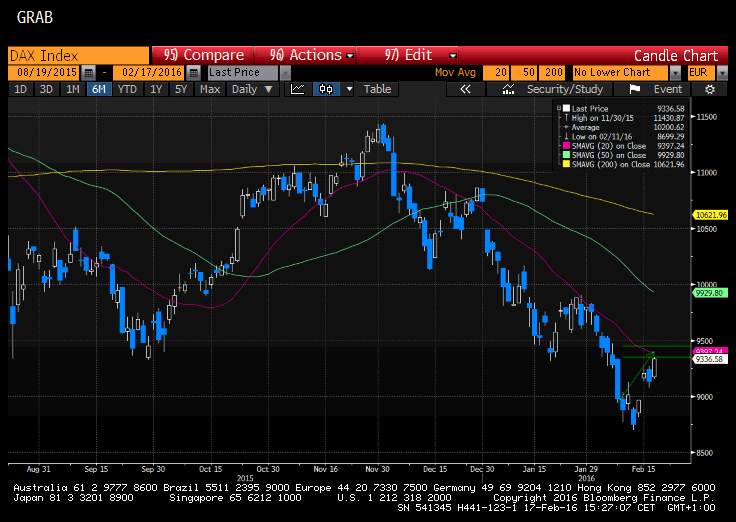
Task: Collapse the legend box toggle
Action: point(559,108)
